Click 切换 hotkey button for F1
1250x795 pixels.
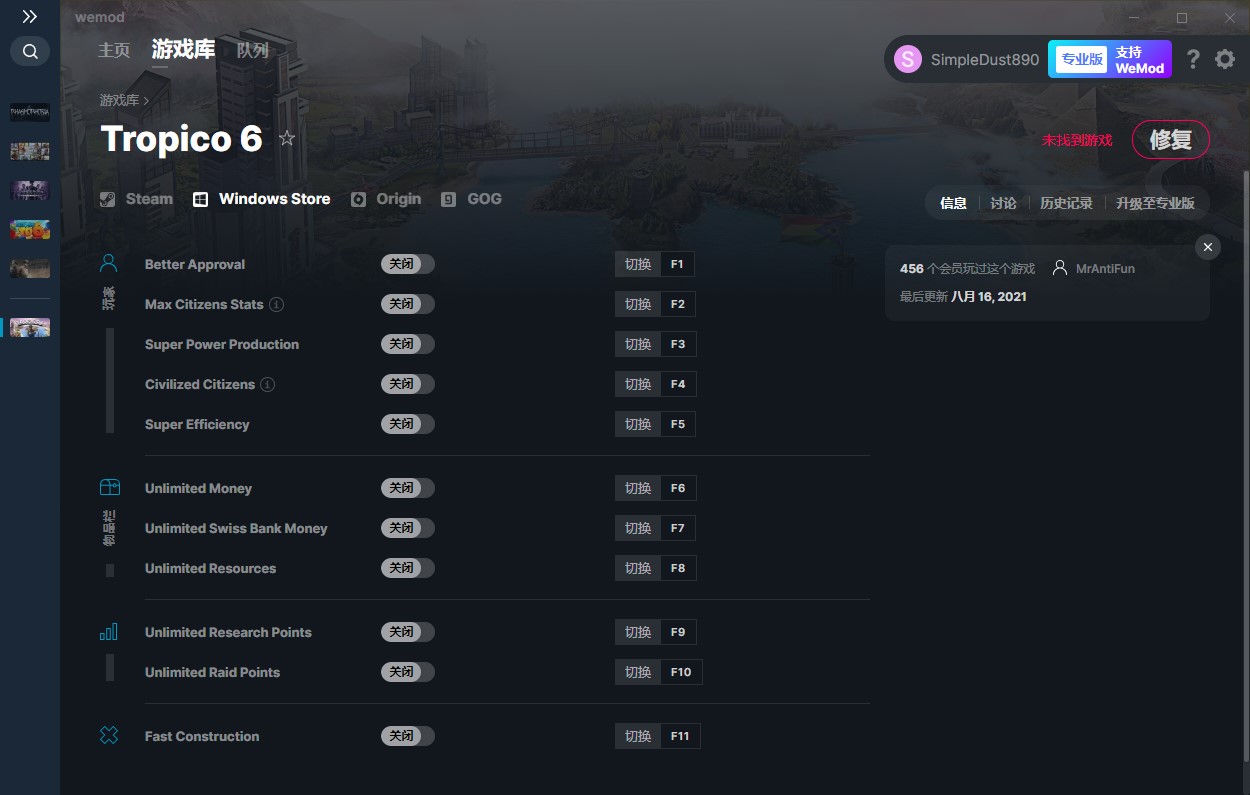(x=638, y=264)
